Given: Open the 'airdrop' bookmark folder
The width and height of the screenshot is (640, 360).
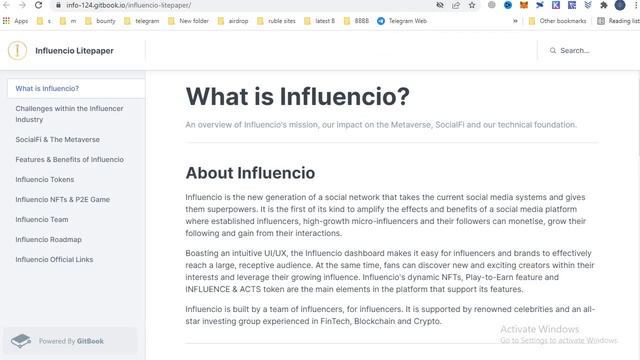Looking at the screenshot, I should [x=233, y=21].
